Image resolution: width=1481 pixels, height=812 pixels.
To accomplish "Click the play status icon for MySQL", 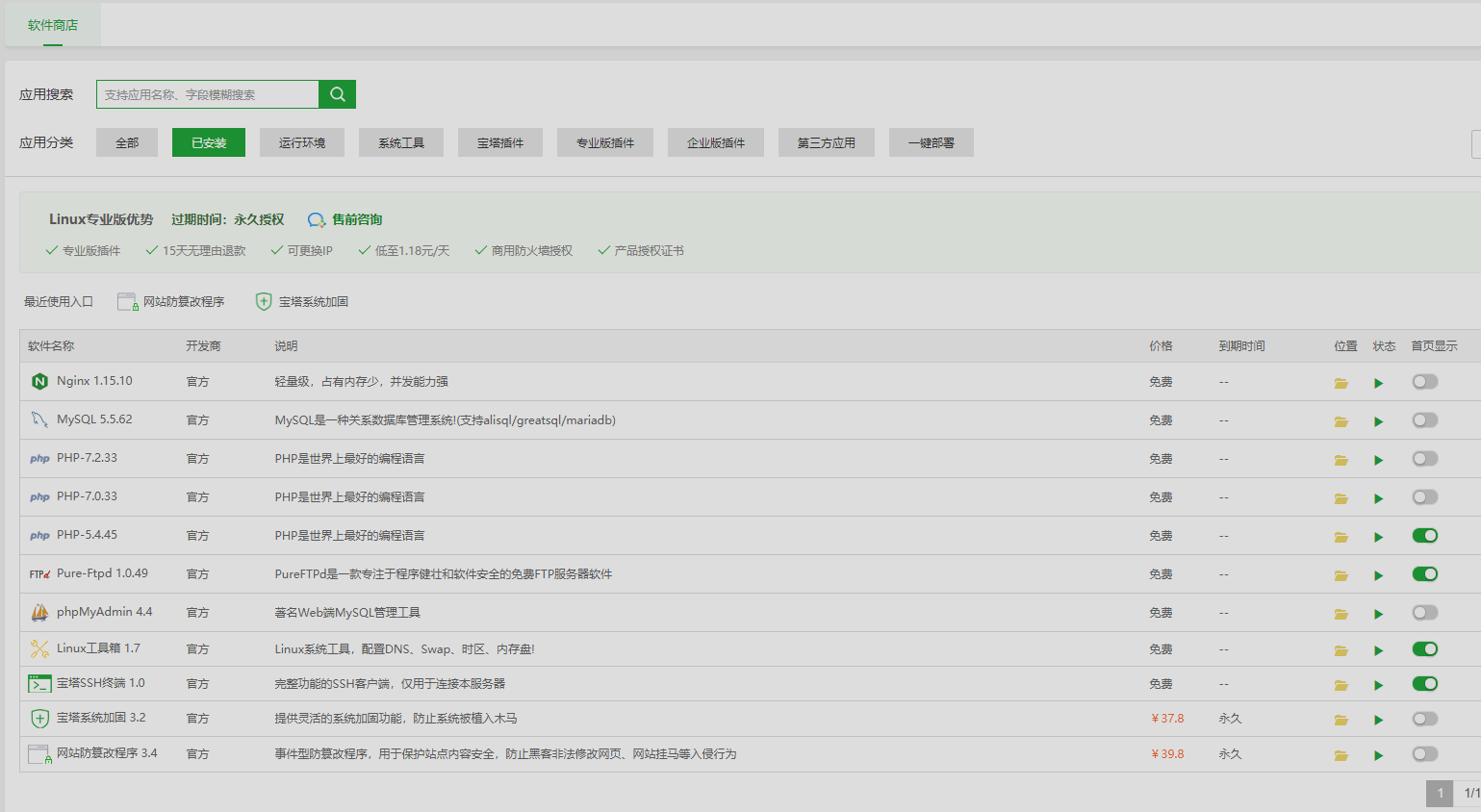I will click(1379, 421).
